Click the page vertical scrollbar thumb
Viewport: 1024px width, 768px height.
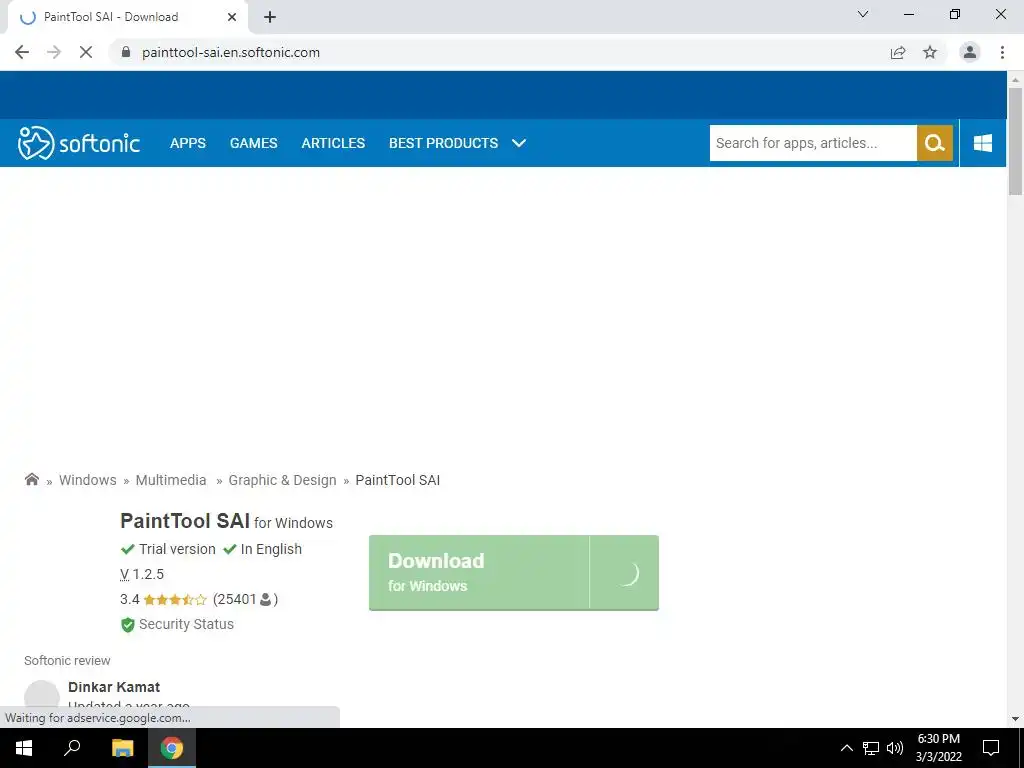pyautogui.click(x=1015, y=140)
